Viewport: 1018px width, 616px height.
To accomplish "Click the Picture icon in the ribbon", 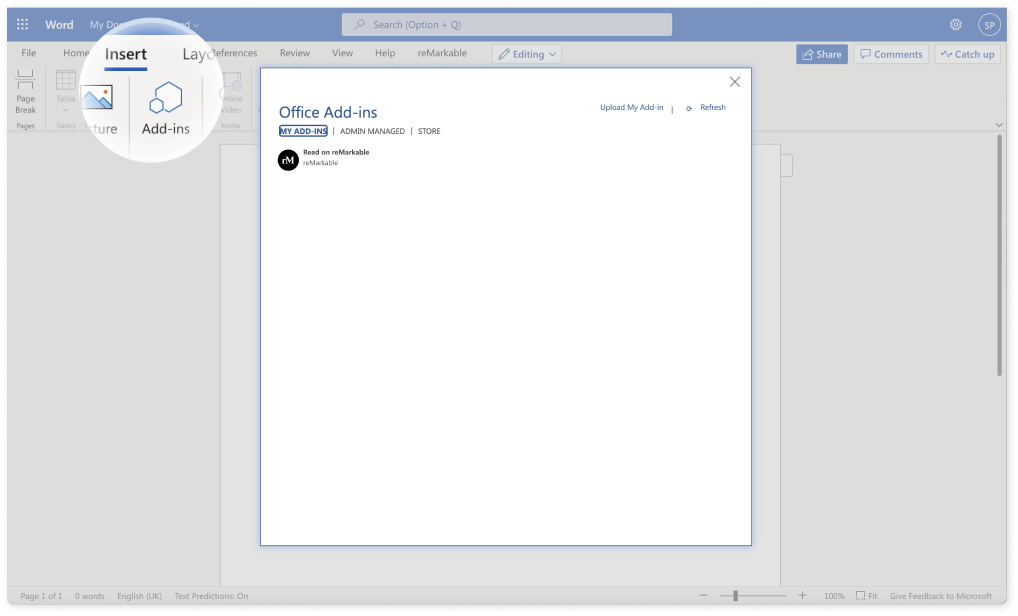I will coord(97,98).
